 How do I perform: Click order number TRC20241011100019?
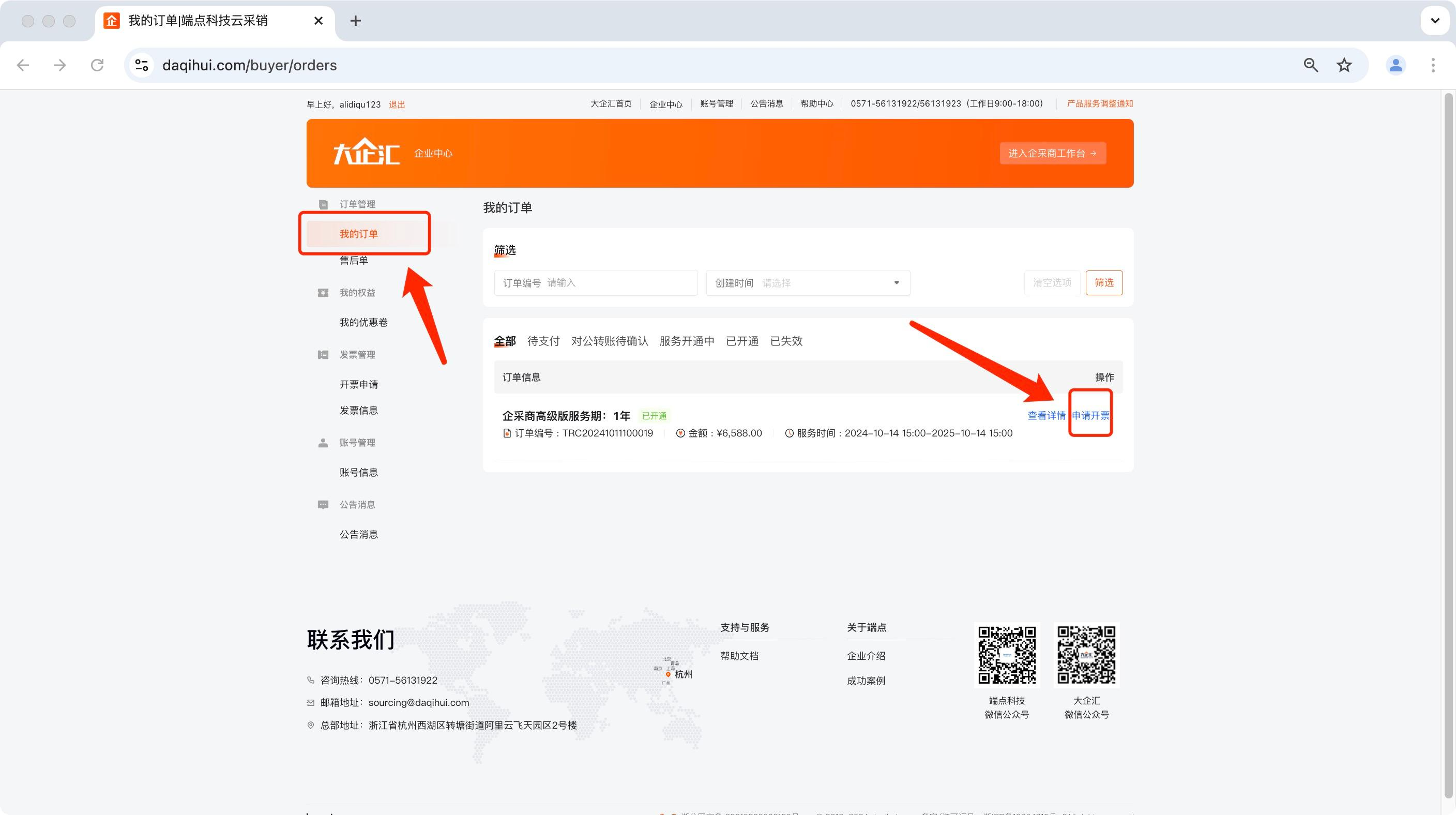608,433
